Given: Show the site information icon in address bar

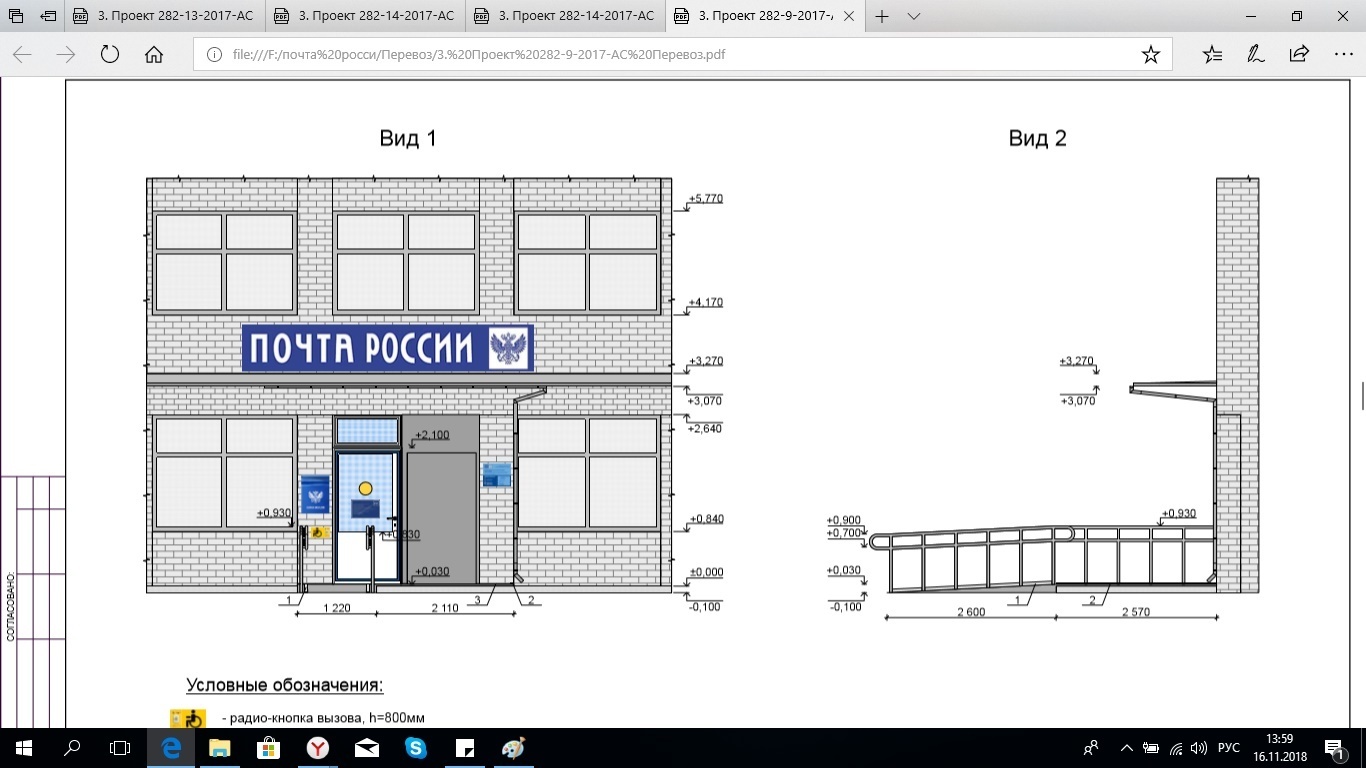Looking at the screenshot, I should click(x=214, y=55).
